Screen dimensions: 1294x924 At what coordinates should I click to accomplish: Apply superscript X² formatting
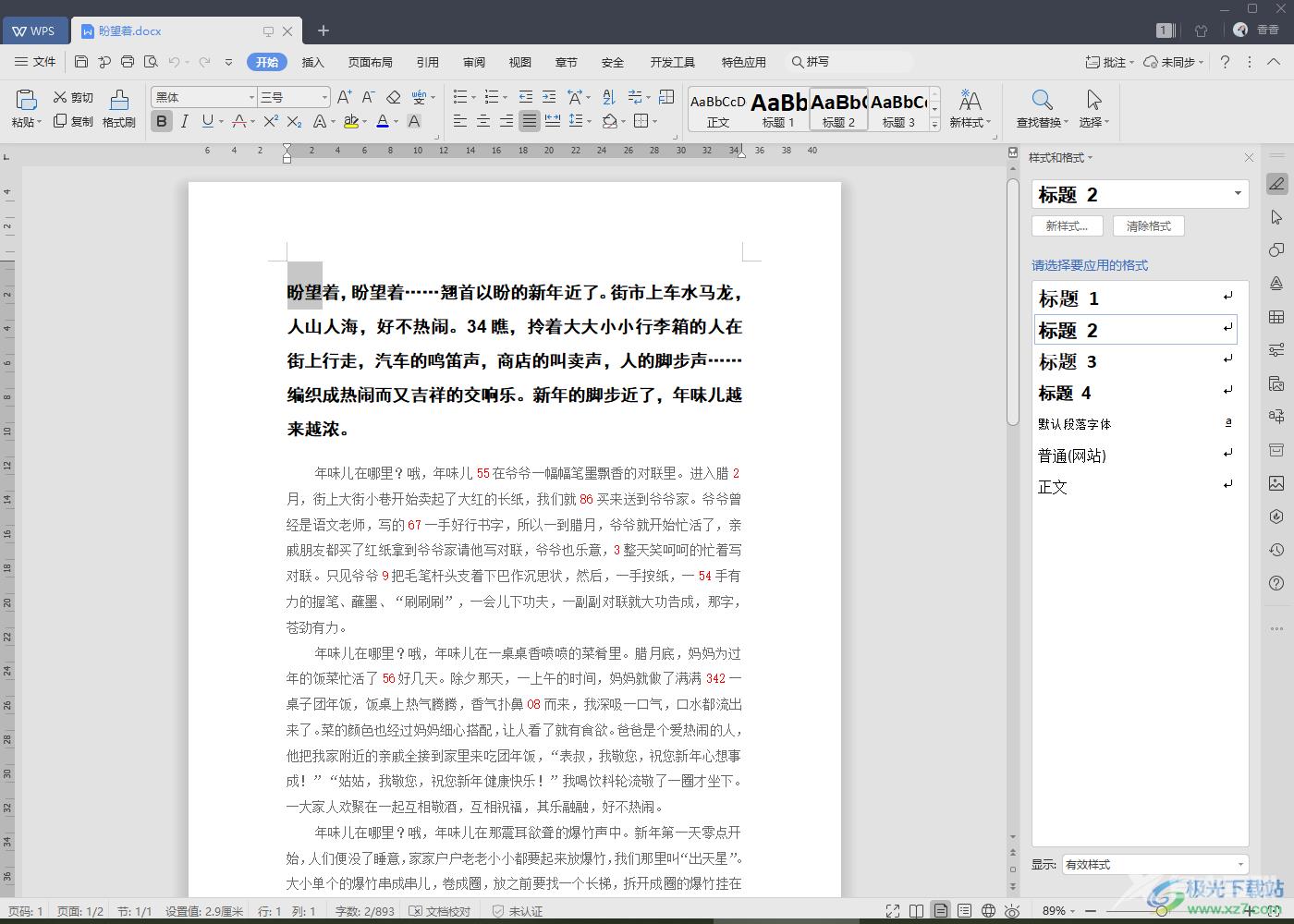click(x=271, y=121)
